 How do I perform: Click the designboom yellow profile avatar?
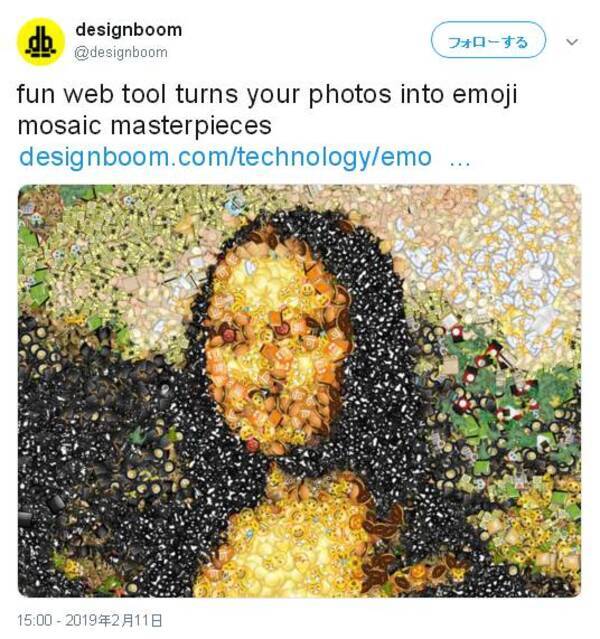[40, 41]
